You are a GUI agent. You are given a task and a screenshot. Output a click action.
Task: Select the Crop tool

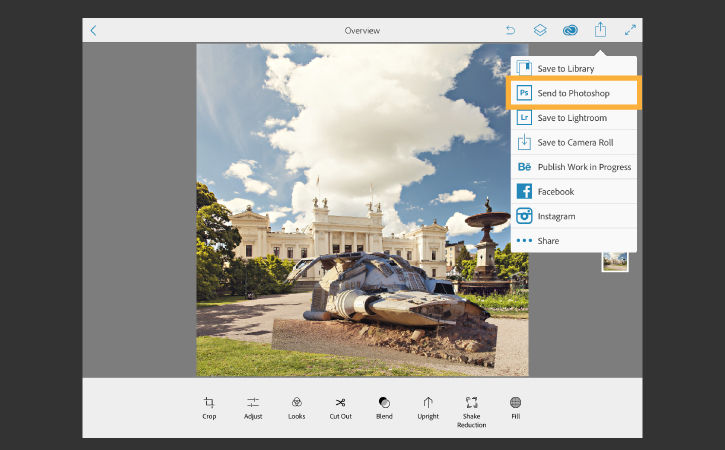click(x=209, y=408)
